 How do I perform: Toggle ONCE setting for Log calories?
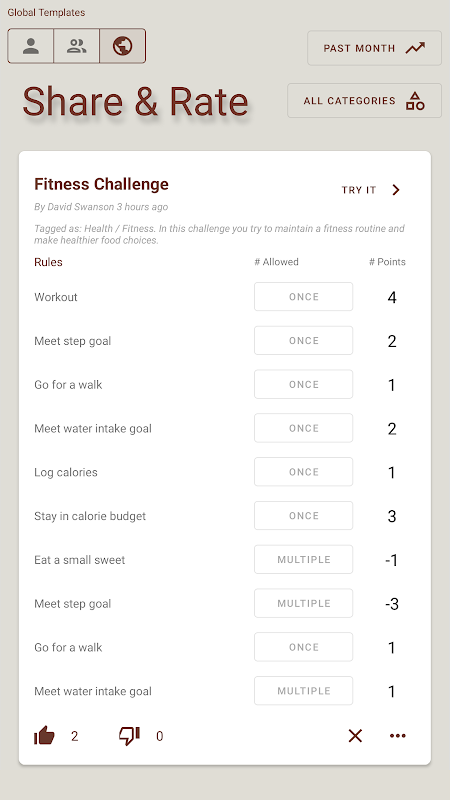click(x=304, y=472)
